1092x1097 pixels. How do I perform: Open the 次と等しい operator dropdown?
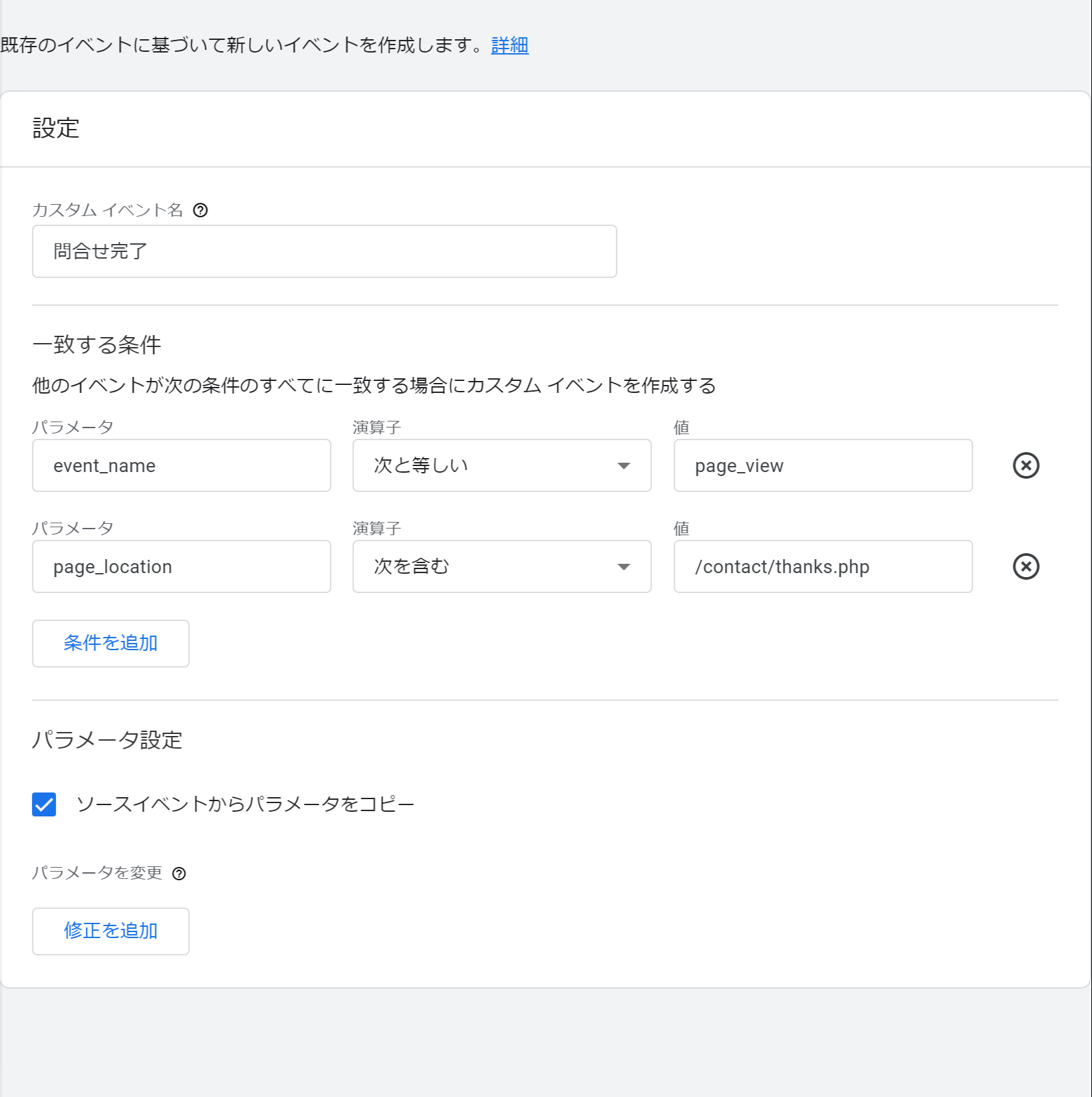click(501, 465)
